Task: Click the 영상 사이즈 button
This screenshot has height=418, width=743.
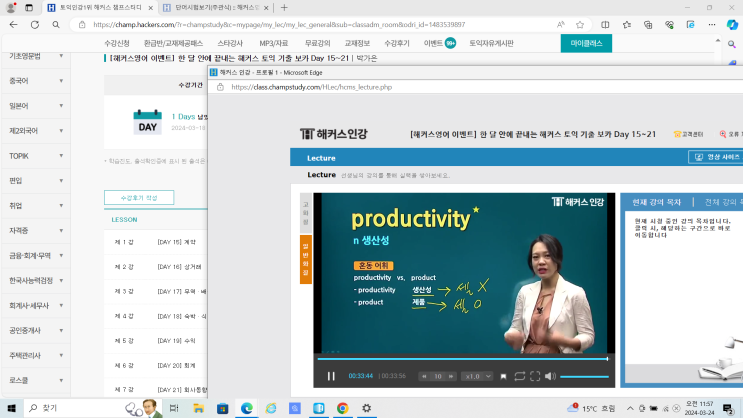Action: point(716,157)
